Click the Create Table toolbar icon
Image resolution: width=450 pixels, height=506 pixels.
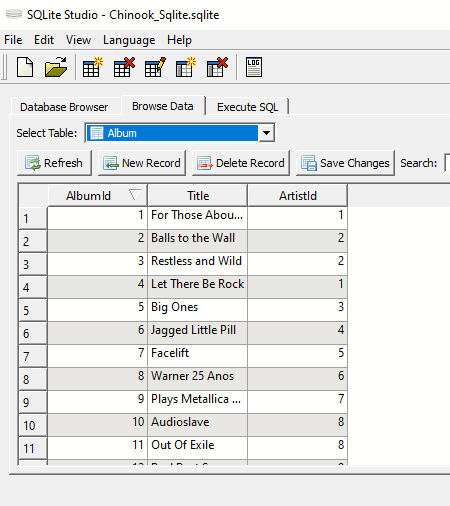(92, 67)
